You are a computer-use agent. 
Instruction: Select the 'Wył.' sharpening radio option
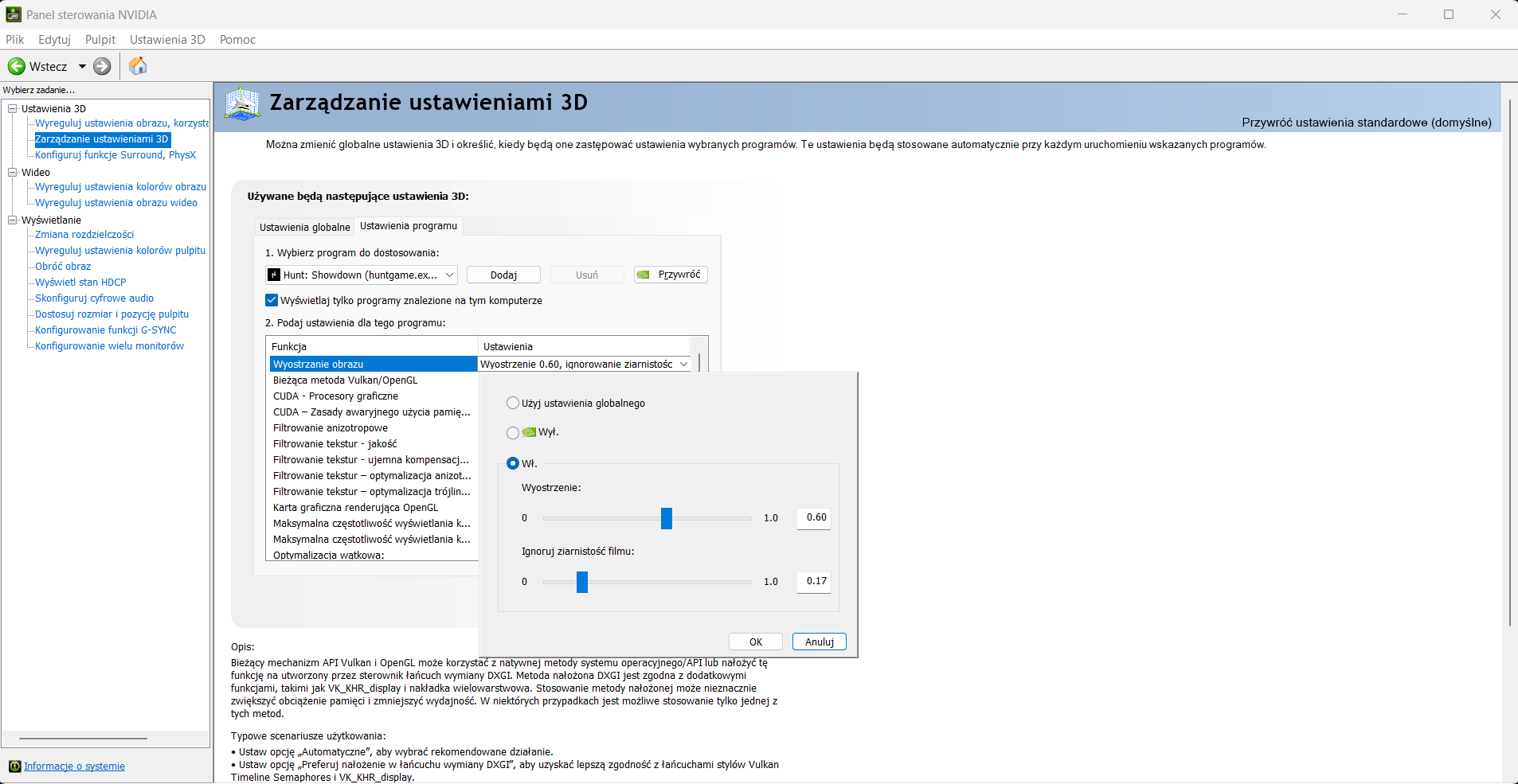(x=513, y=432)
